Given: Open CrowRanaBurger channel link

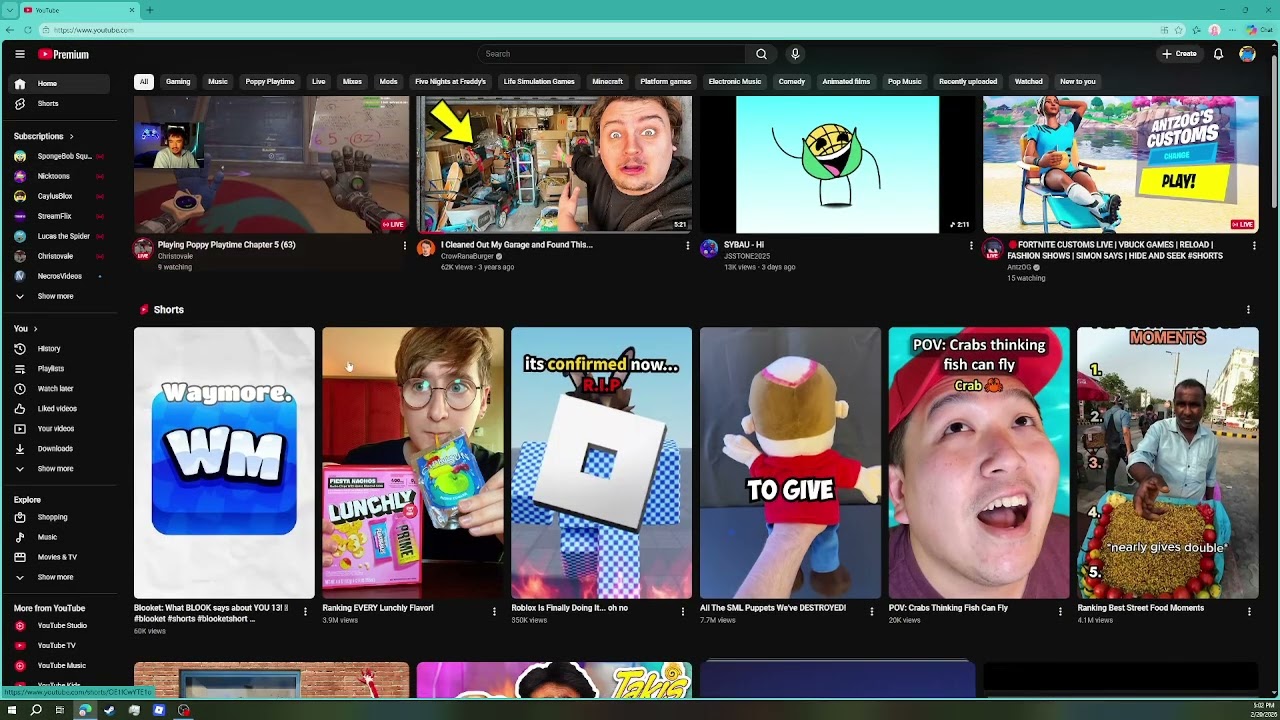Looking at the screenshot, I should tap(466, 256).
